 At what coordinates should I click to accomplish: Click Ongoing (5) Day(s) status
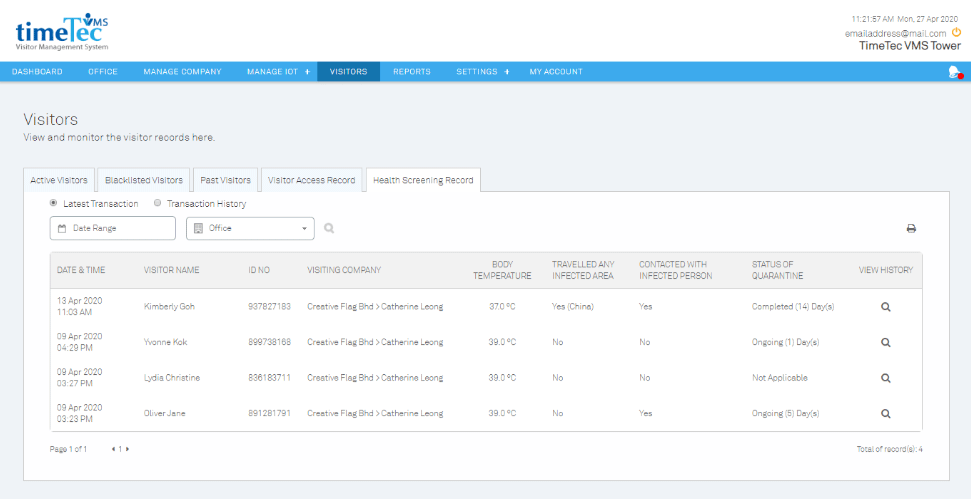pos(785,414)
